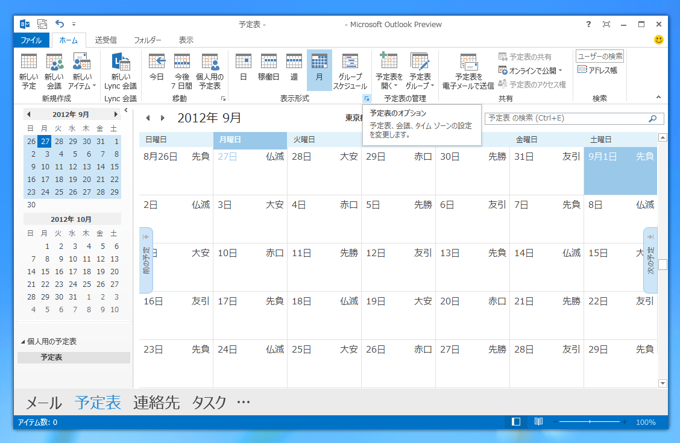Click the search magnifier icon
Viewport: 680px width, 443px height.
[x=653, y=118]
